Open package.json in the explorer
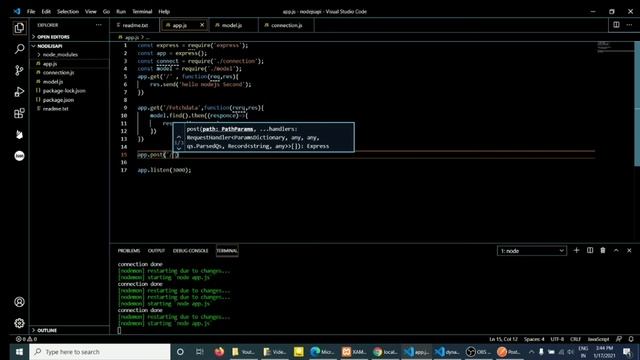The image size is (640, 360). [69, 100]
